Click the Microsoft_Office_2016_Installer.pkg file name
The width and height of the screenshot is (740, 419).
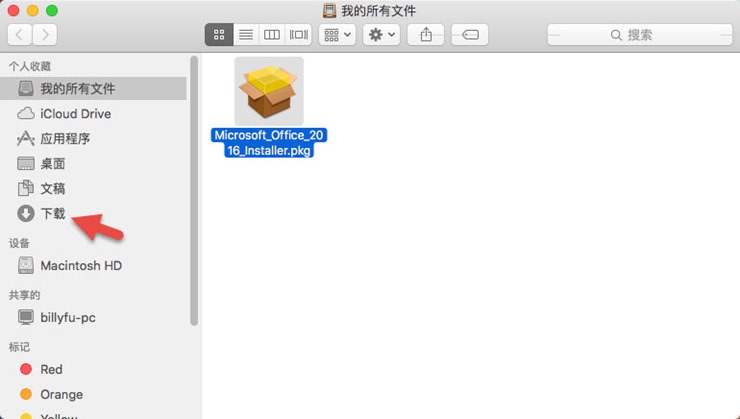[x=269, y=142]
